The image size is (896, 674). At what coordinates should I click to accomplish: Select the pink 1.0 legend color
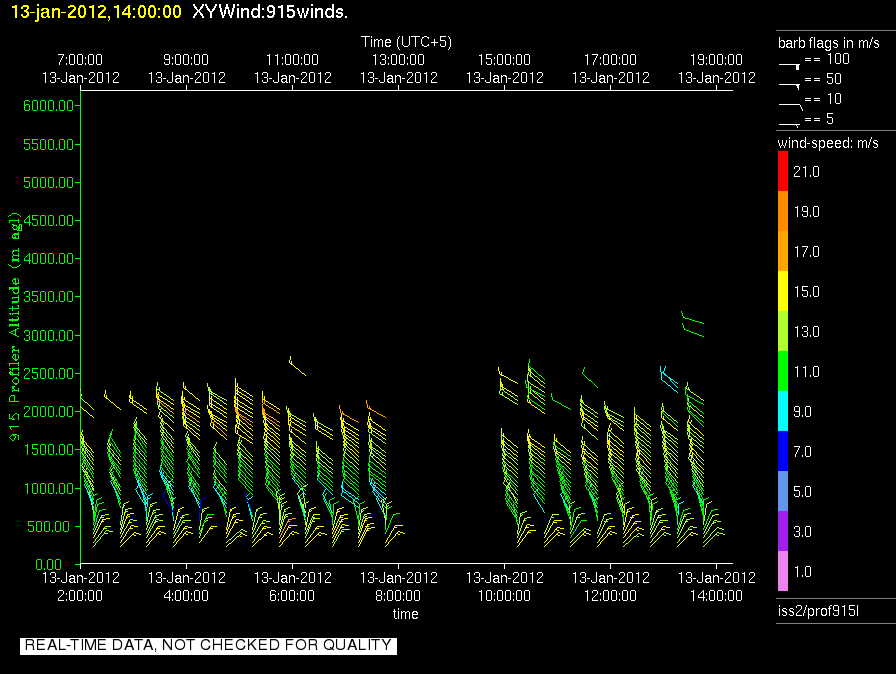pos(783,571)
